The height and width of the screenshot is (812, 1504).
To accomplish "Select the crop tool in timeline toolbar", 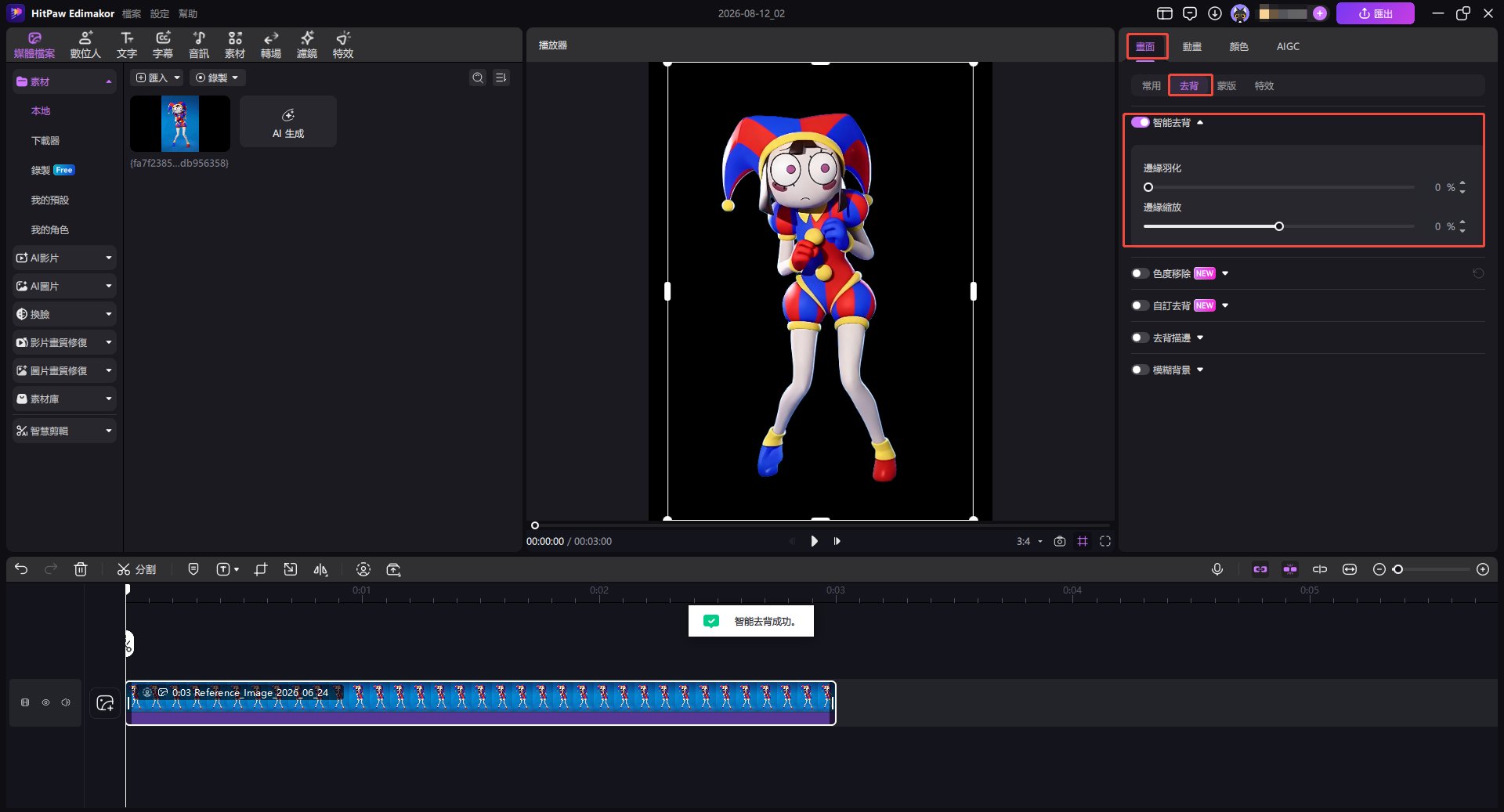I will (x=261, y=569).
